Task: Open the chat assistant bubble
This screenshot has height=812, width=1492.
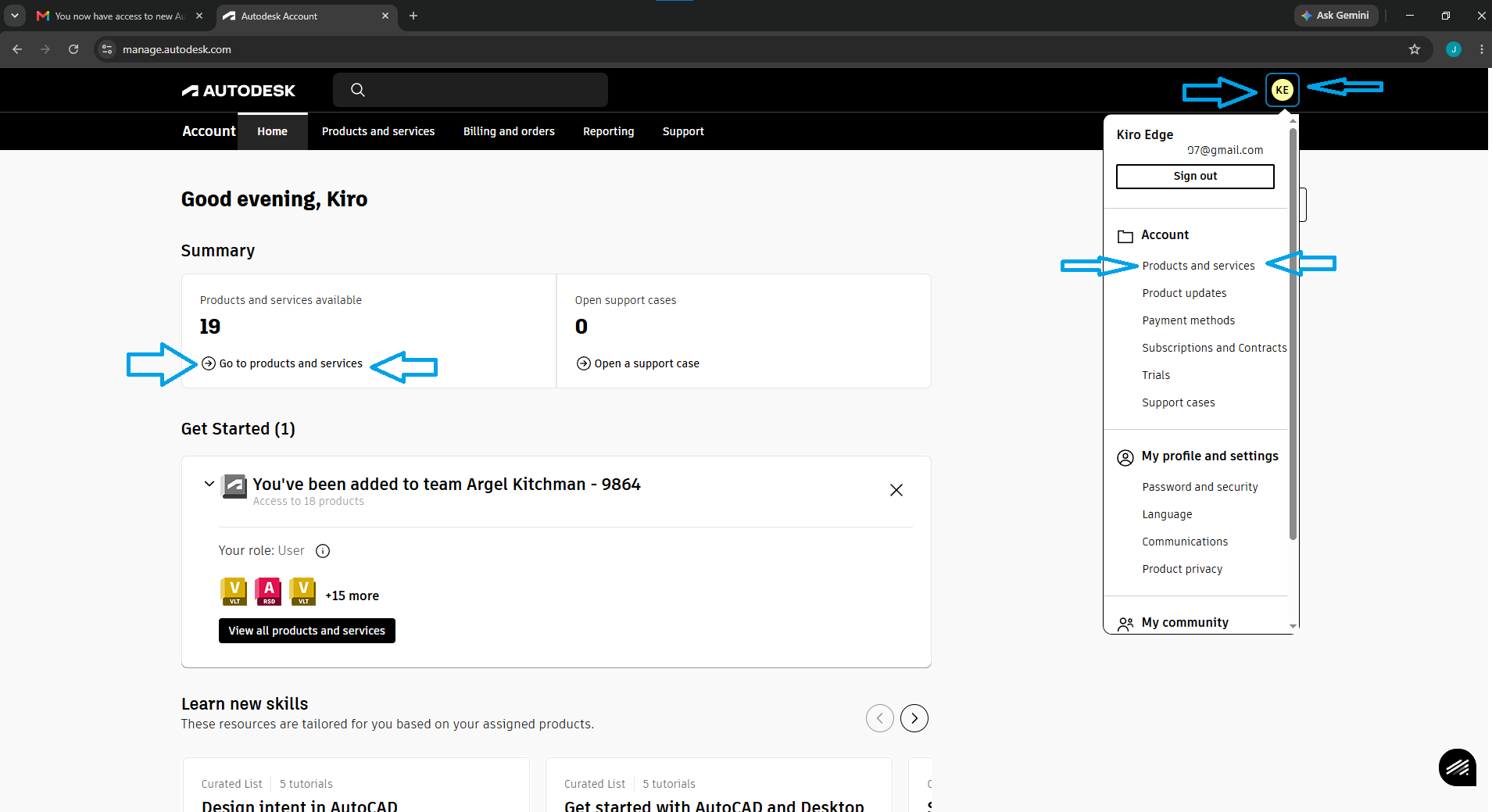Action: tap(1458, 767)
